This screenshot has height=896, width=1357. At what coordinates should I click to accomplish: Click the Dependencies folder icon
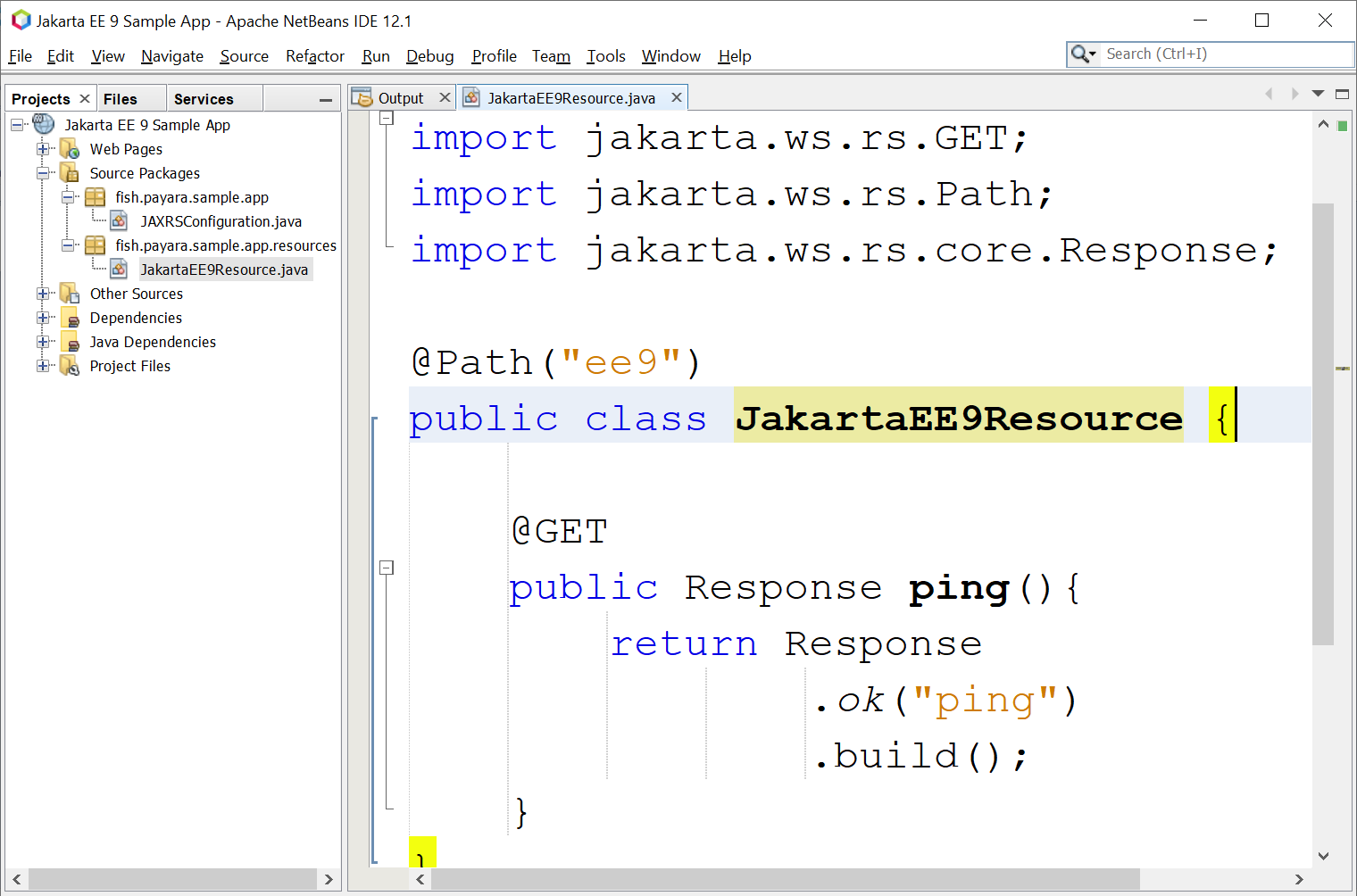[70, 318]
